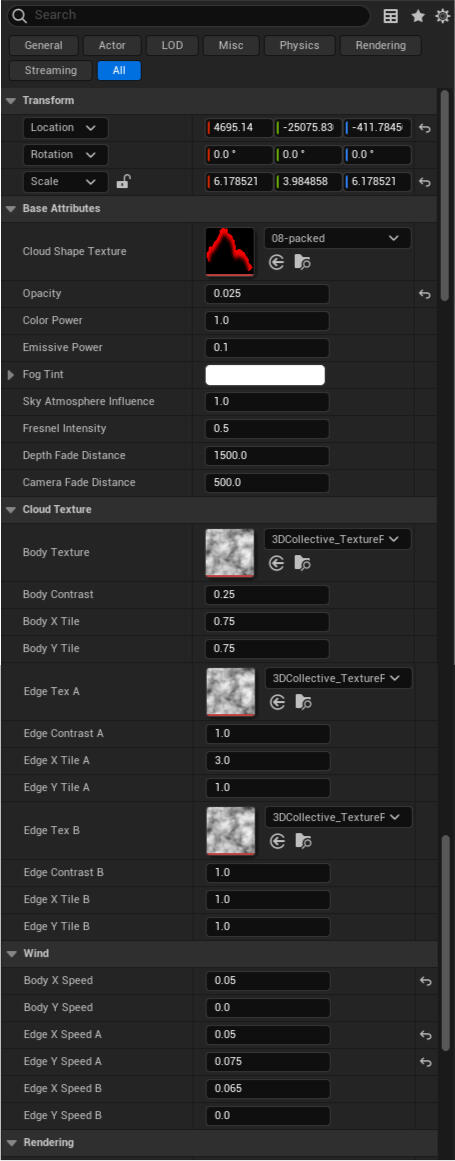Reset Edge Y Speed A to default
This screenshot has width=455, height=1161.
point(425,1062)
